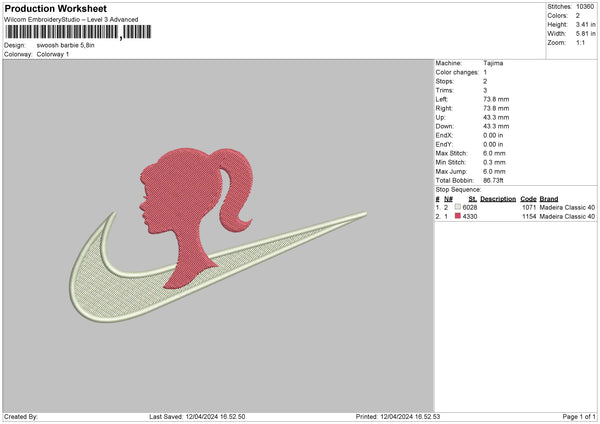
Task: Click design name 'swoosh barbie 5,8in'
Action: pos(65,45)
